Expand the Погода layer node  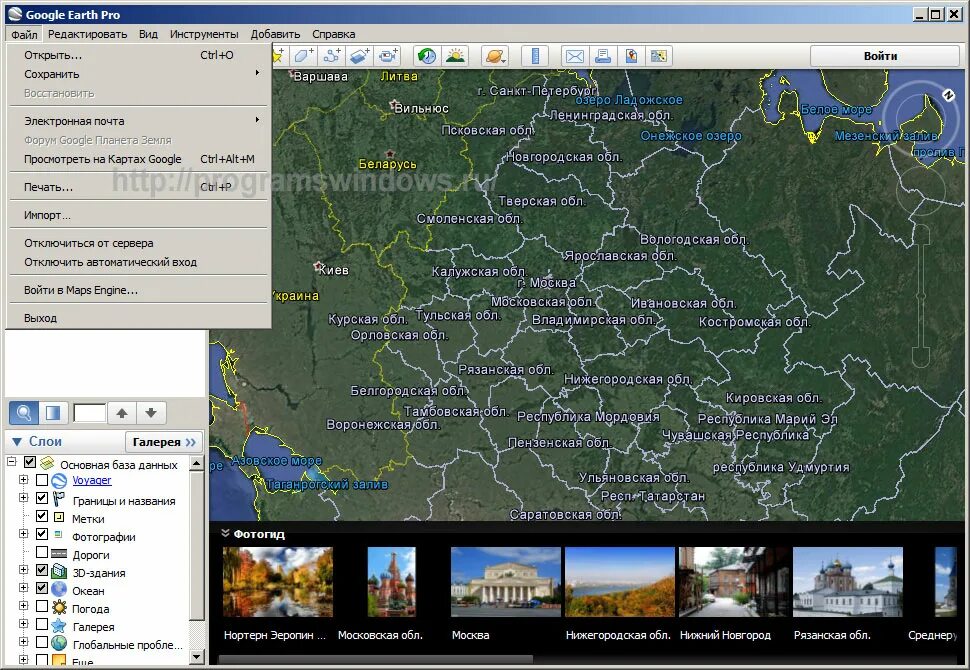24,606
